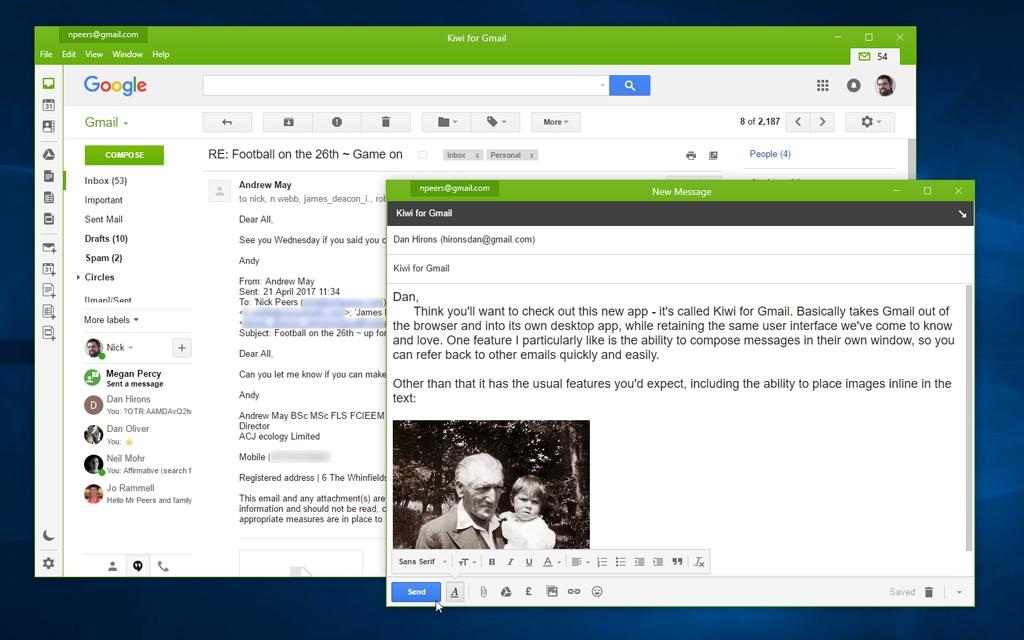Remove the Inbox label from conversation
Screen dimensions: 1024x640
pyautogui.click(x=477, y=155)
